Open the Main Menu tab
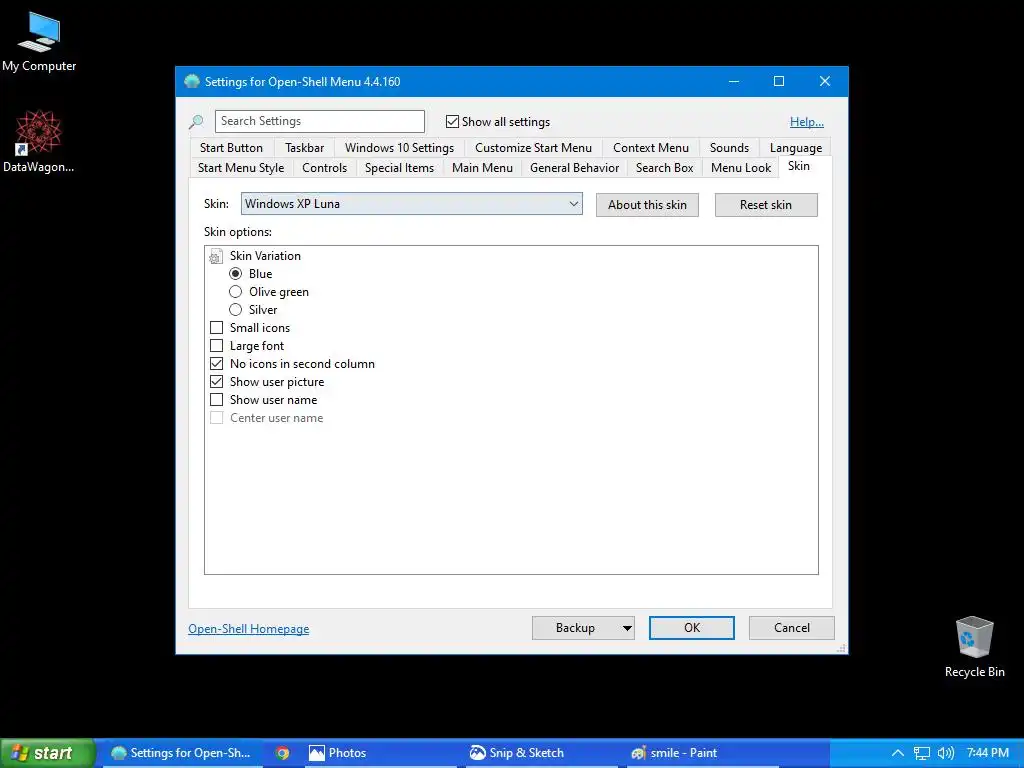Viewport: 1024px width, 768px height. 483,168
